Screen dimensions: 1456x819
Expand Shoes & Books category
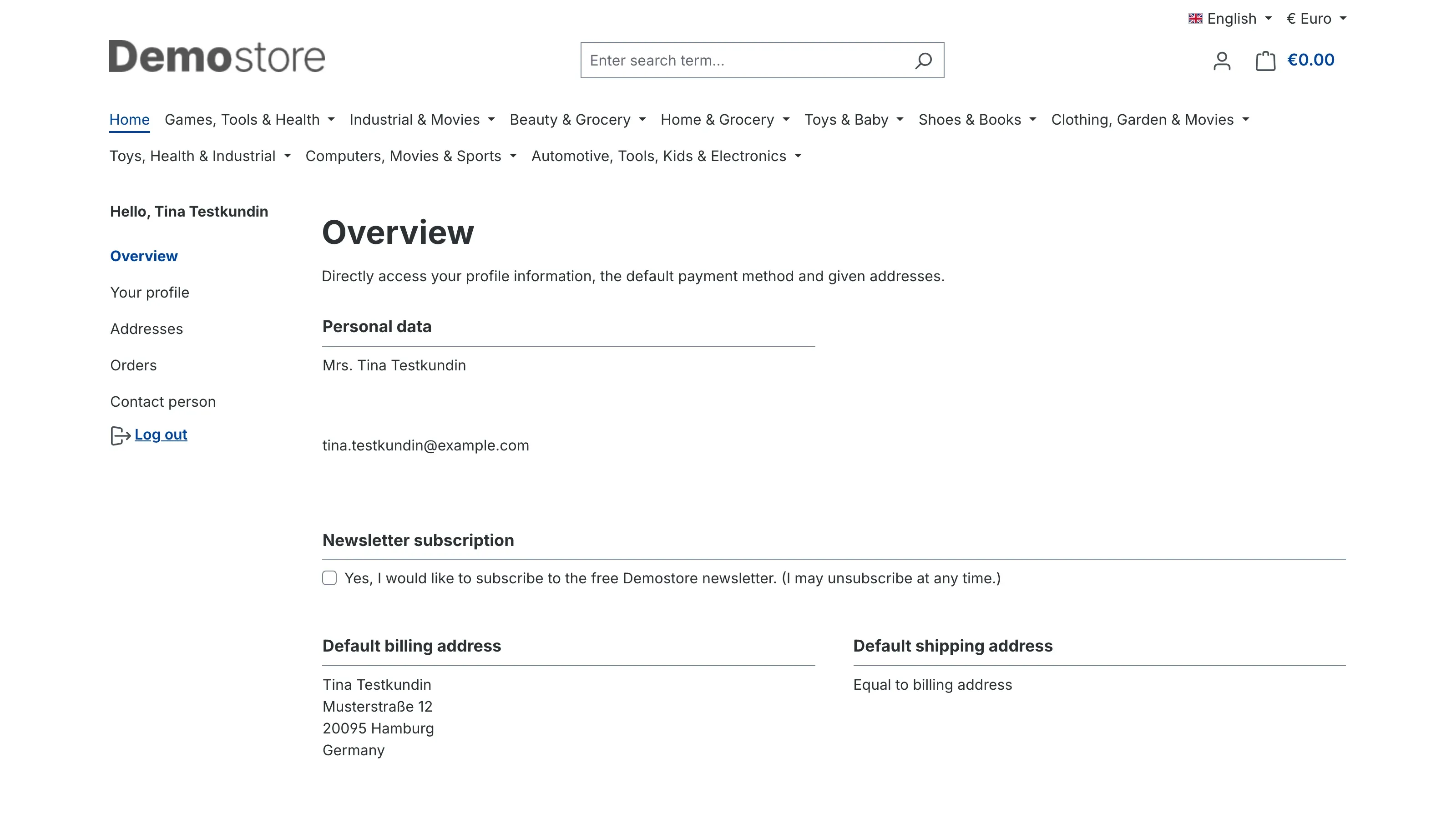click(977, 120)
